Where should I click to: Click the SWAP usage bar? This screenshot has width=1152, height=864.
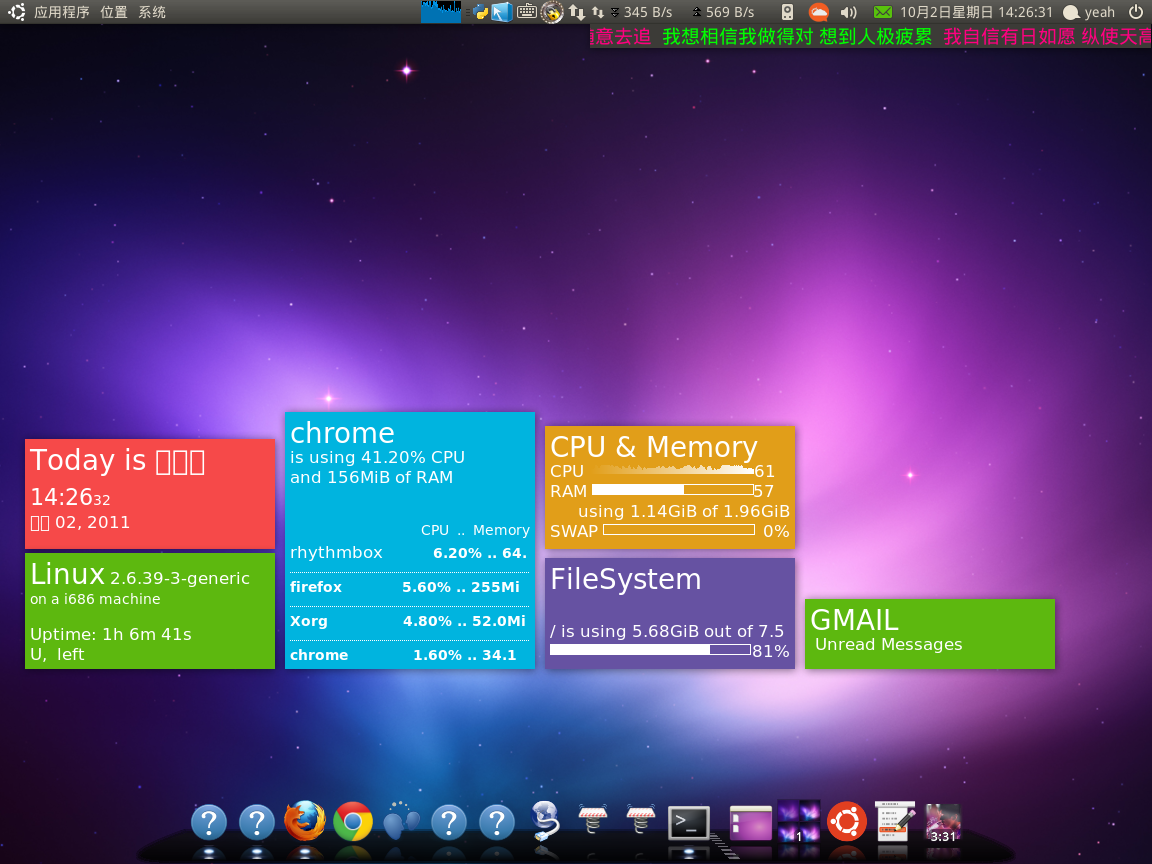[679, 530]
